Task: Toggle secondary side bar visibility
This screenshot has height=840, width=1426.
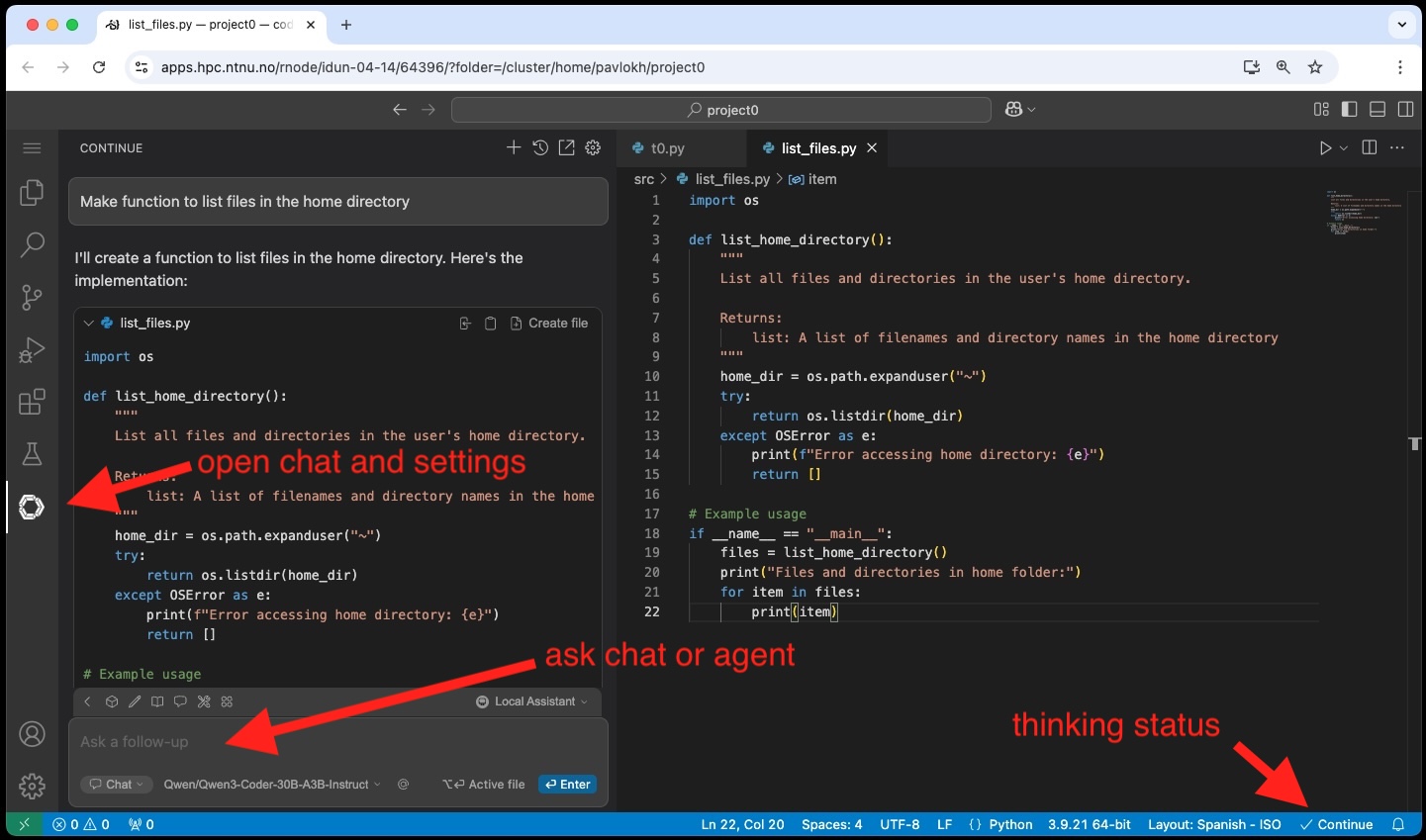Action: 1405,109
